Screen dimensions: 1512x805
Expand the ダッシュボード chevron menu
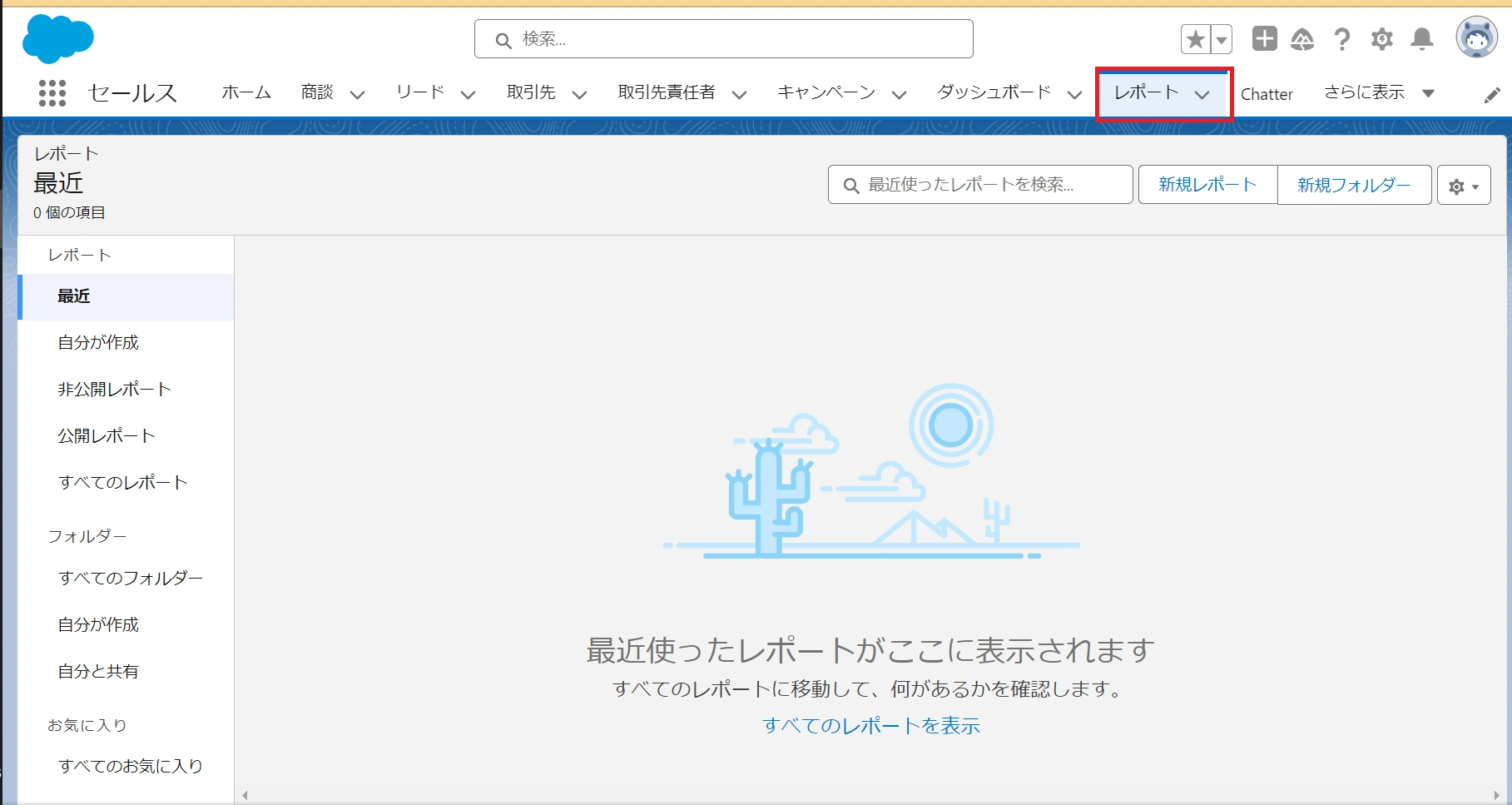pos(1074,95)
